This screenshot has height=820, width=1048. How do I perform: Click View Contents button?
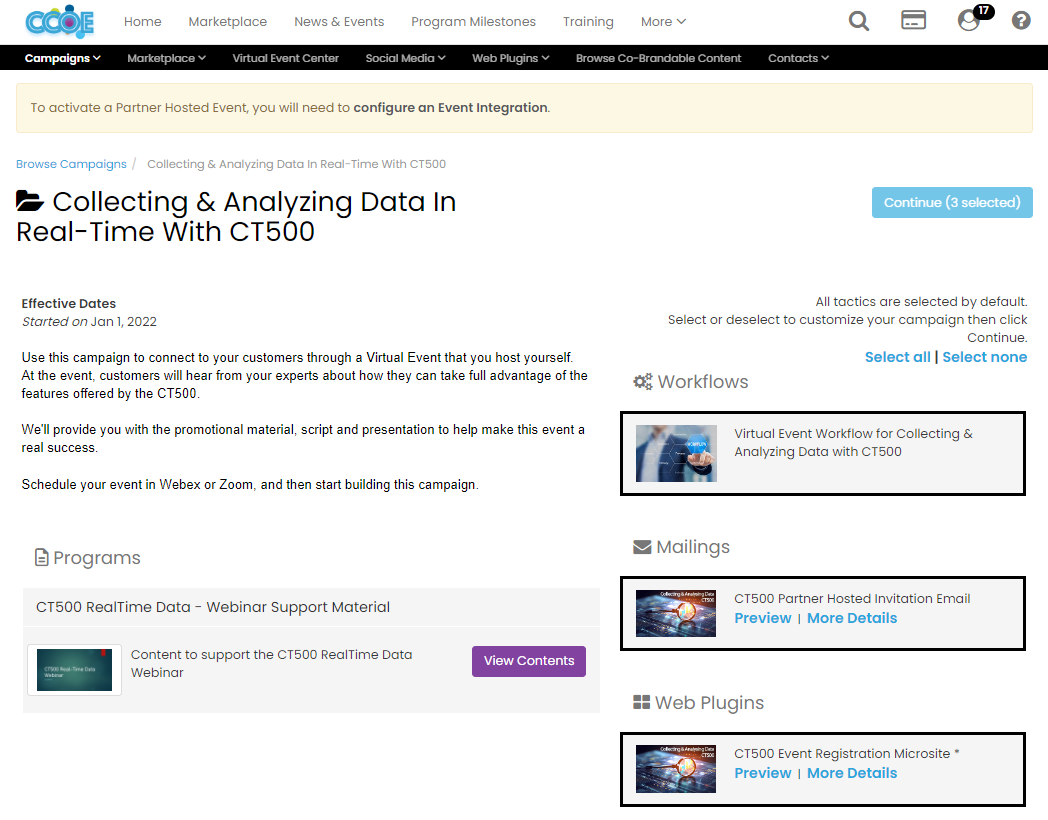(x=529, y=661)
